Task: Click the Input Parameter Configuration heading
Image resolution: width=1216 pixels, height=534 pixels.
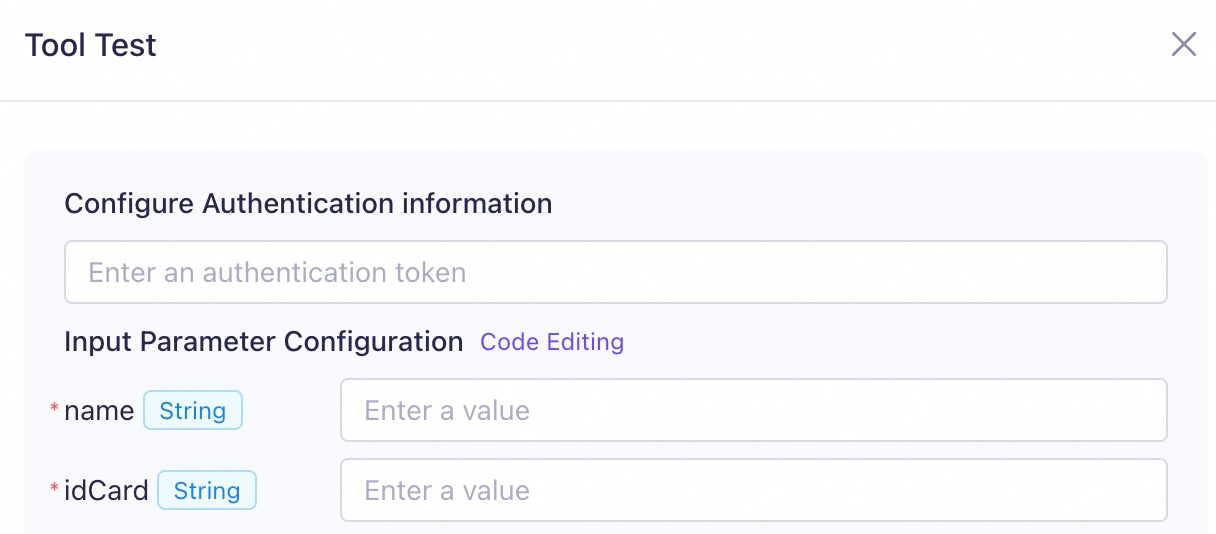Action: click(x=263, y=342)
